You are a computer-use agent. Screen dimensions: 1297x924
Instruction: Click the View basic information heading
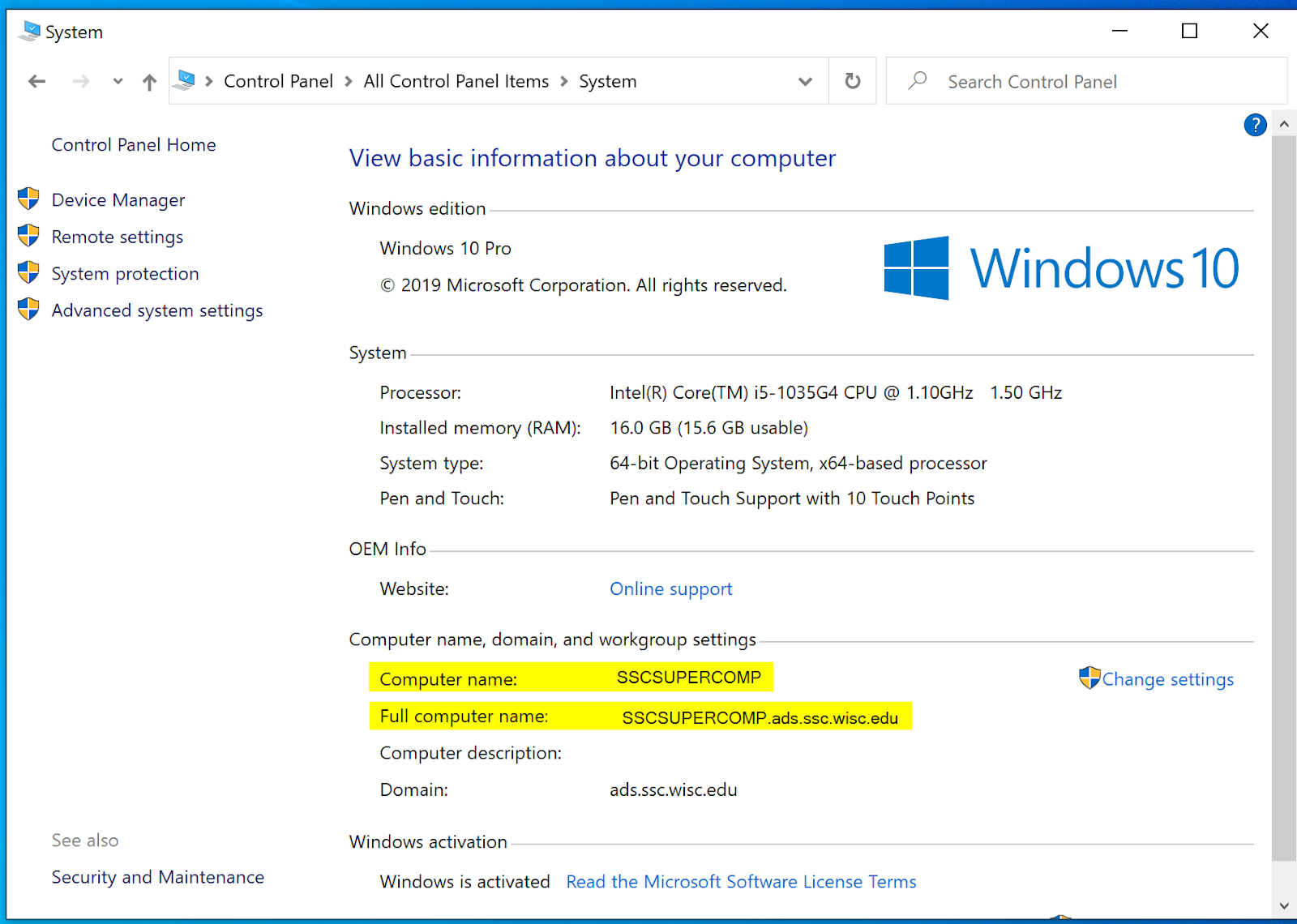click(593, 158)
